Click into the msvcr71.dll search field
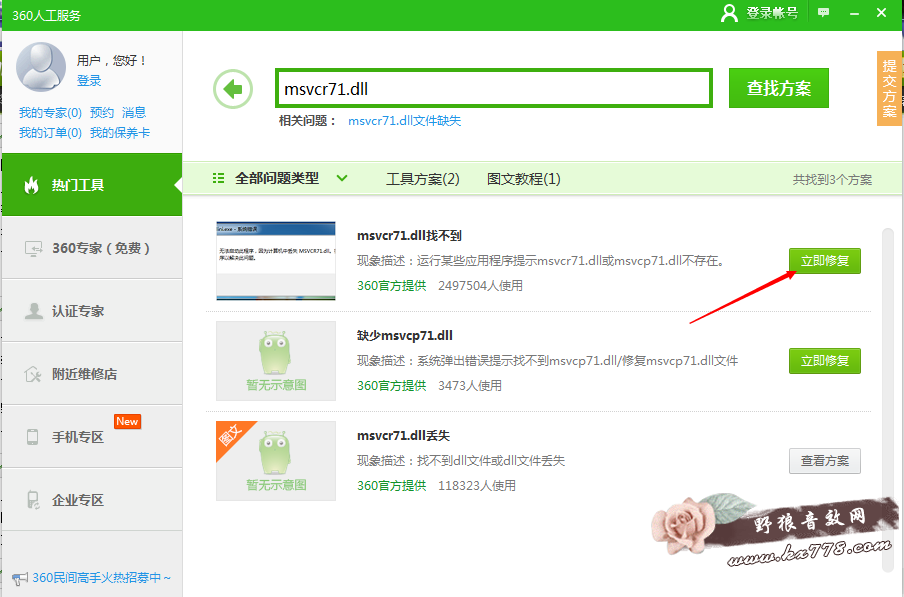The height and width of the screenshot is (597, 904). (494, 88)
